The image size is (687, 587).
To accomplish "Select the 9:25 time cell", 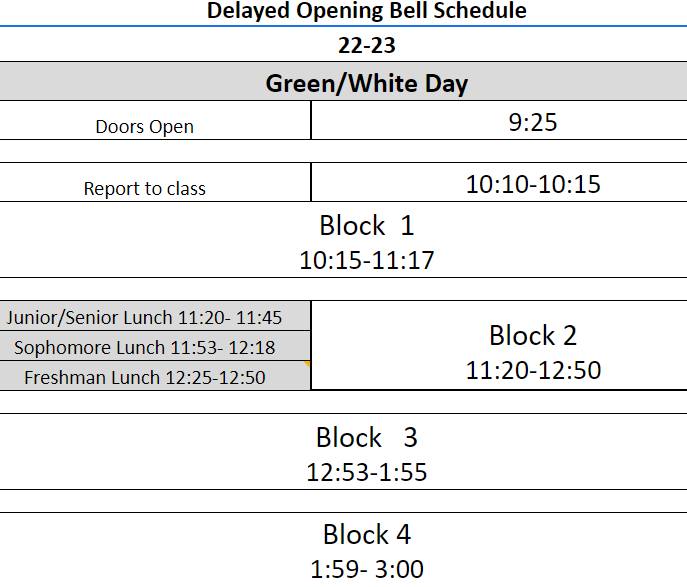I will click(499, 120).
